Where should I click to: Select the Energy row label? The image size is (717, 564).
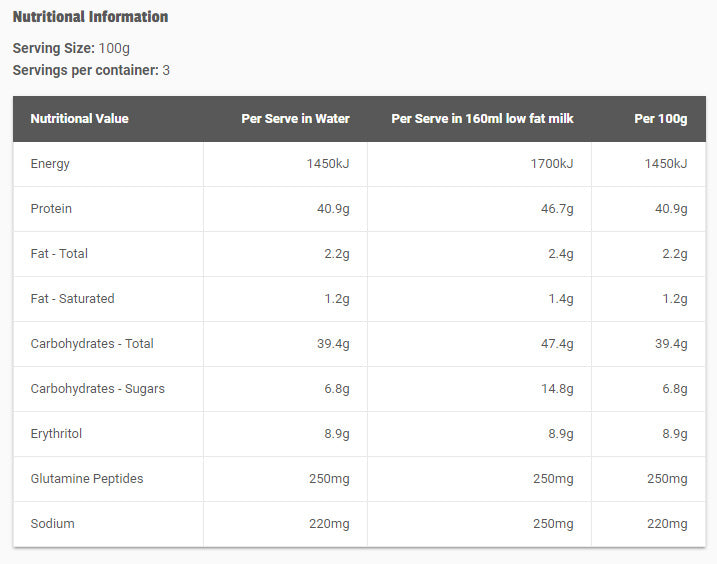coord(50,164)
